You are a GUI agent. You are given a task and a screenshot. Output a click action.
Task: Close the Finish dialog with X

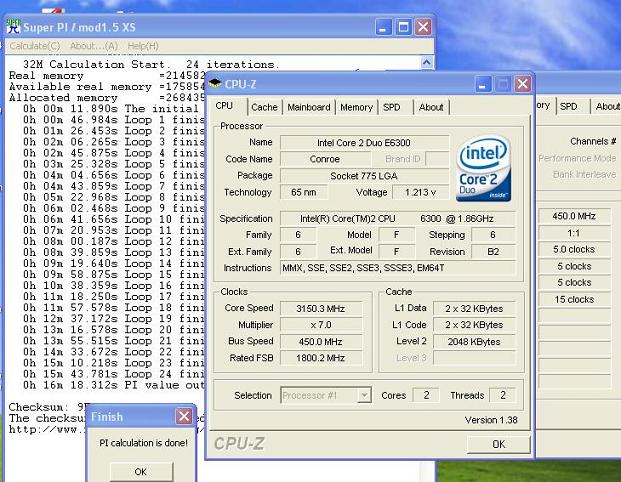click(184, 416)
